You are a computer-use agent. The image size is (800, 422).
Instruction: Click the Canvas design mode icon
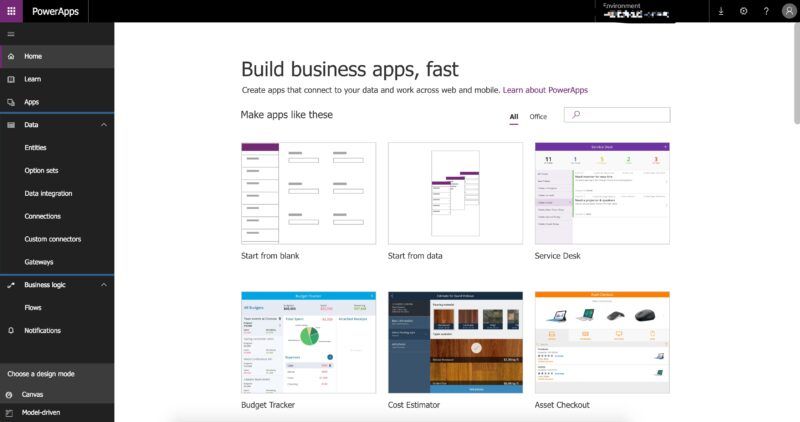coord(9,394)
